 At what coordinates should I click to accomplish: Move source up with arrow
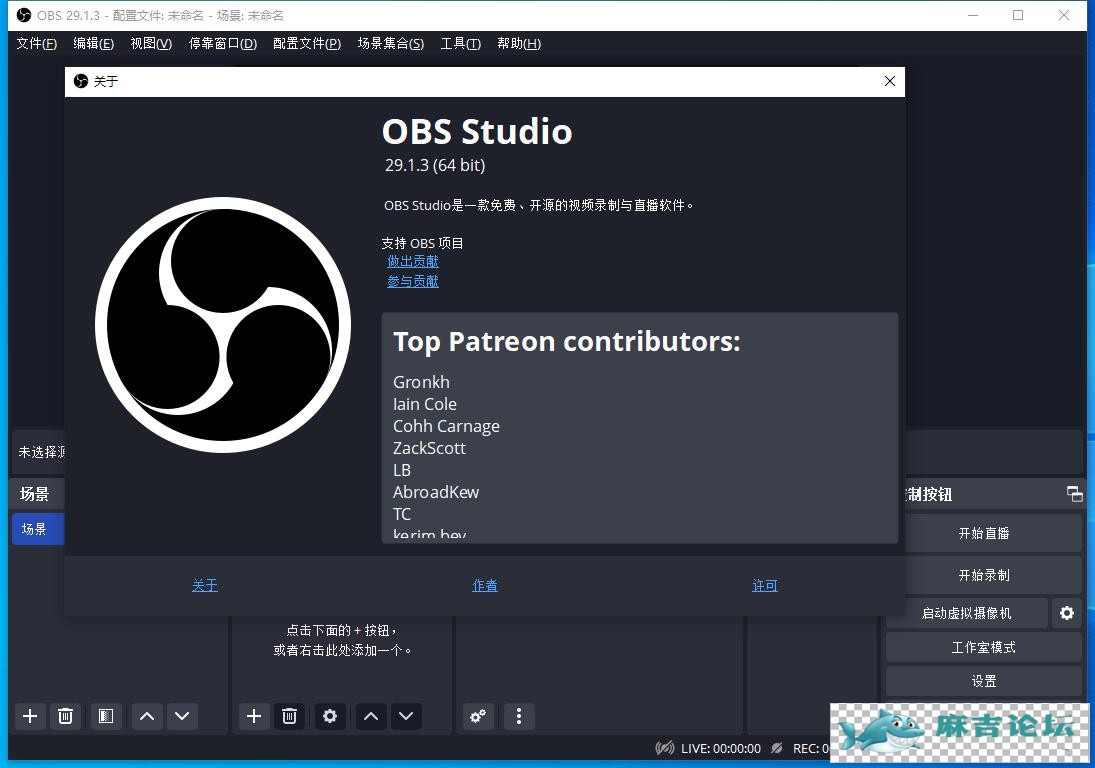(371, 716)
